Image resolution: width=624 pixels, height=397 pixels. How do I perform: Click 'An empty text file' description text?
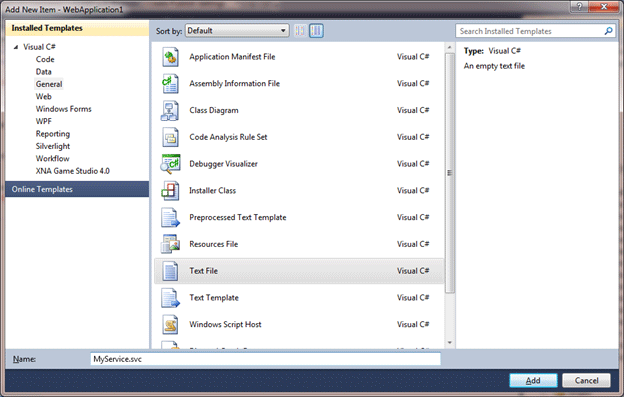494,66
